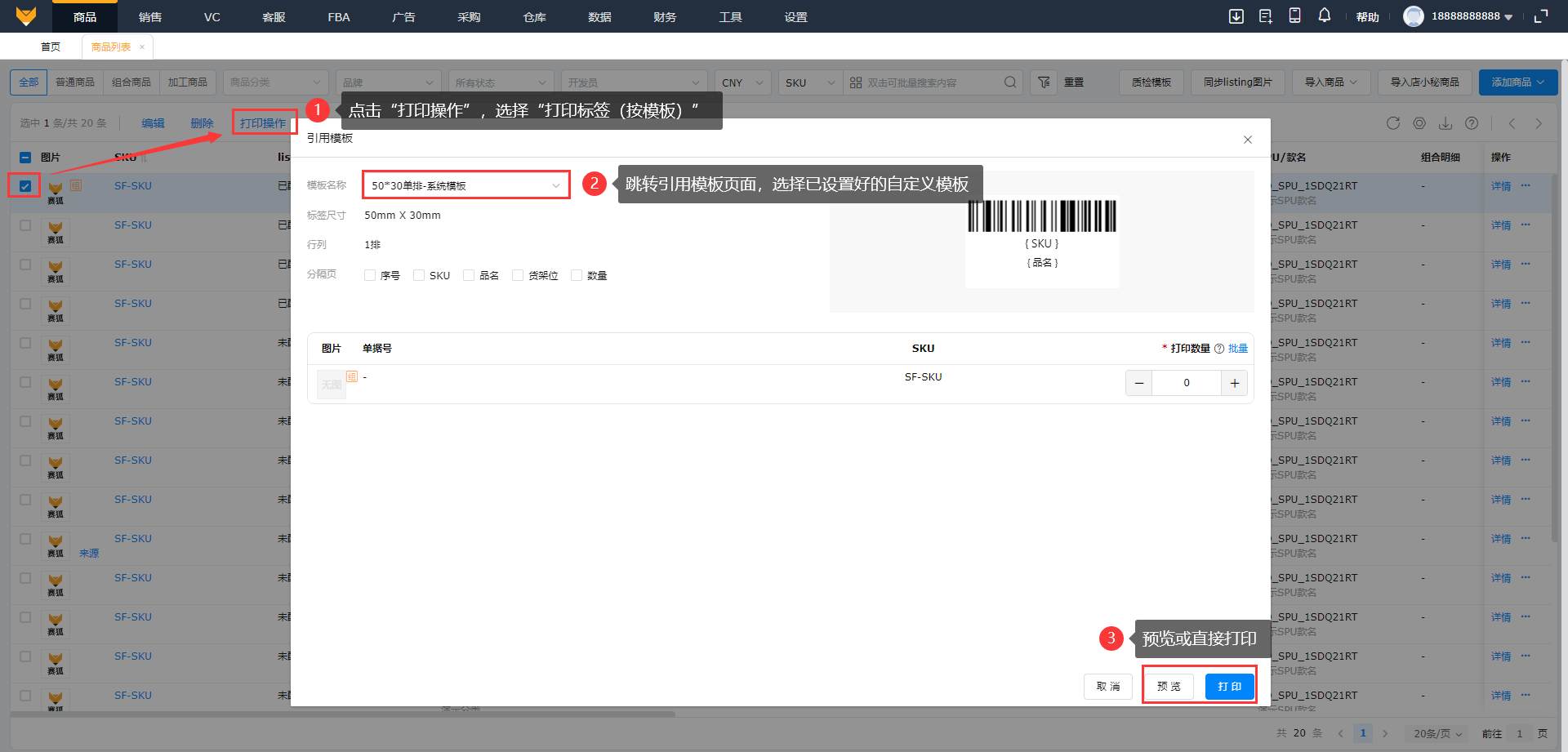Click the pagination next-page arrow

pyautogui.click(x=1385, y=733)
